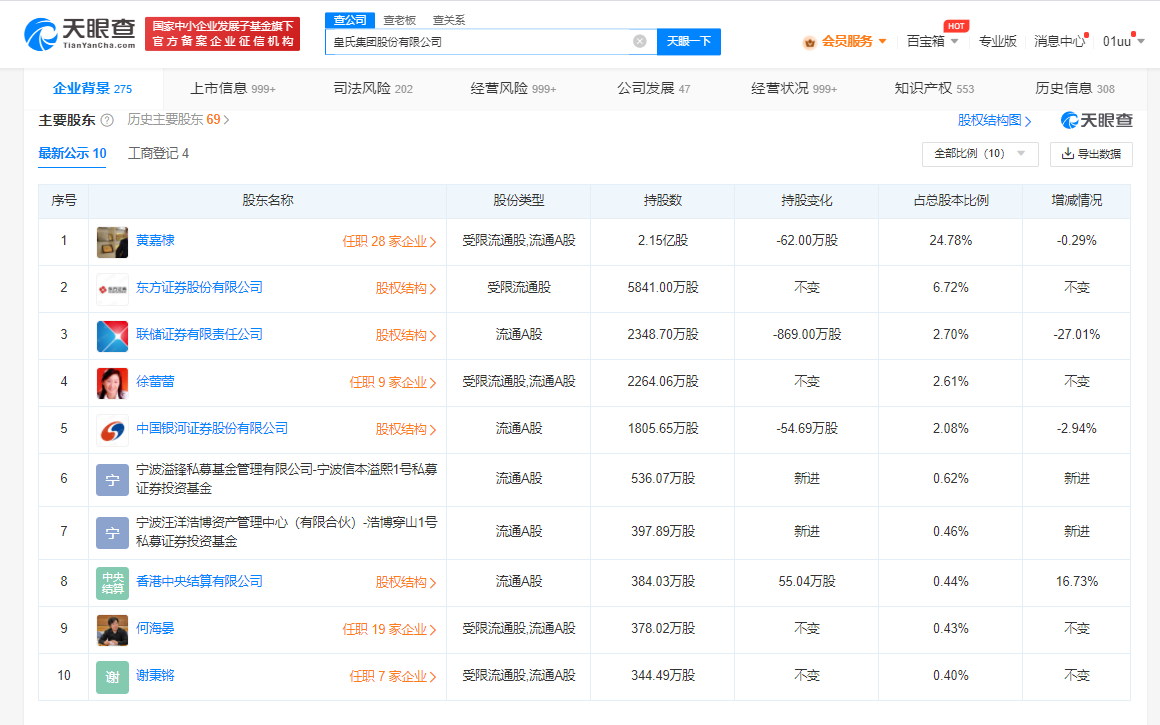Select the 历史信息 308 tab
Viewport: 1160px width, 725px height.
[x=1075, y=89]
